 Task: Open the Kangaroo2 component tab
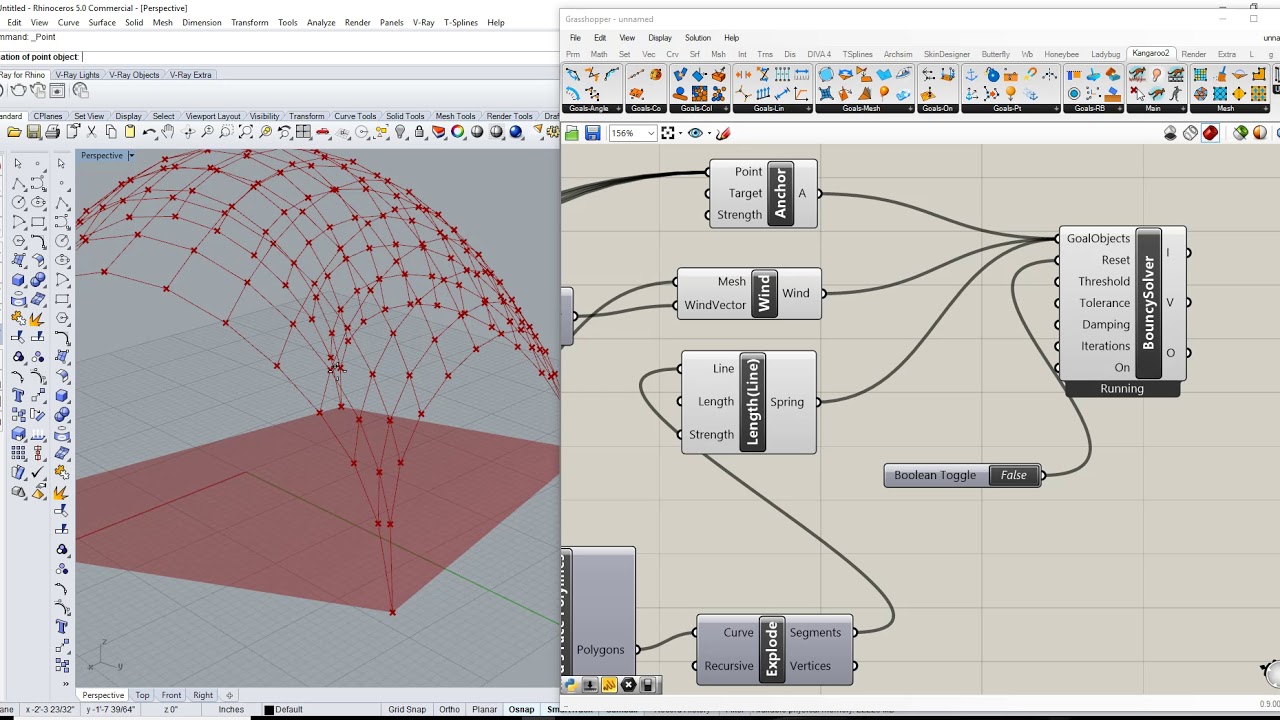pos(1150,53)
